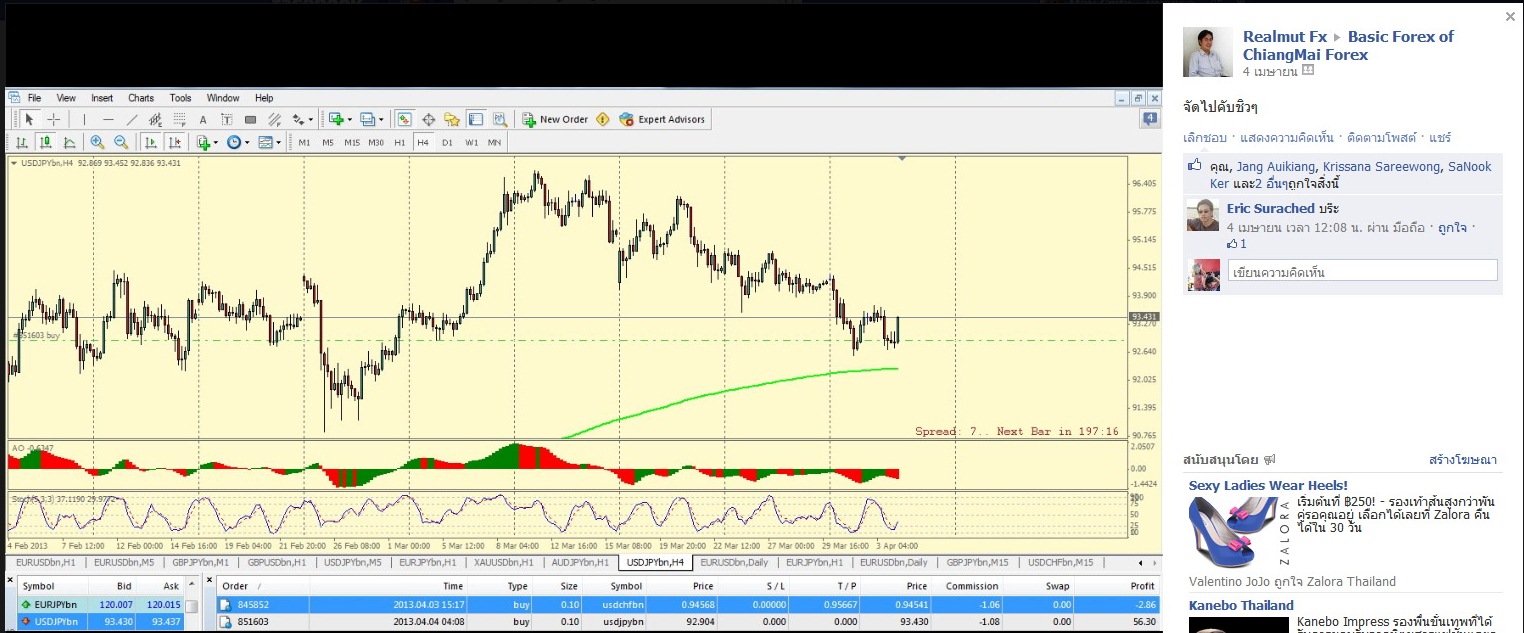The width and height of the screenshot is (1524, 633).
Task: Toggle chart Auto Scroll
Action: [x=150, y=142]
